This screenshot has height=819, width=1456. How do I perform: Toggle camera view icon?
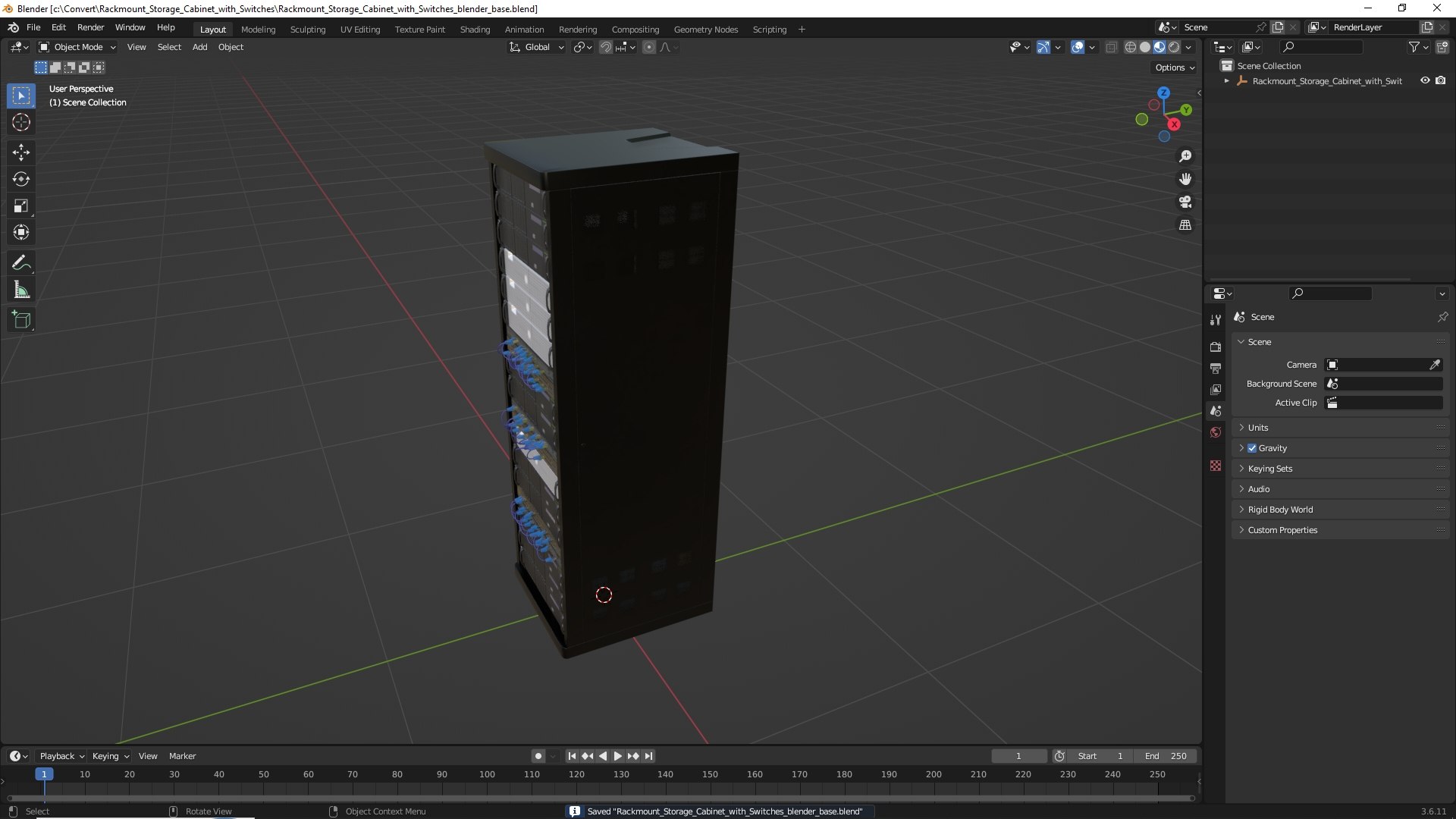pyautogui.click(x=1185, y=202)
